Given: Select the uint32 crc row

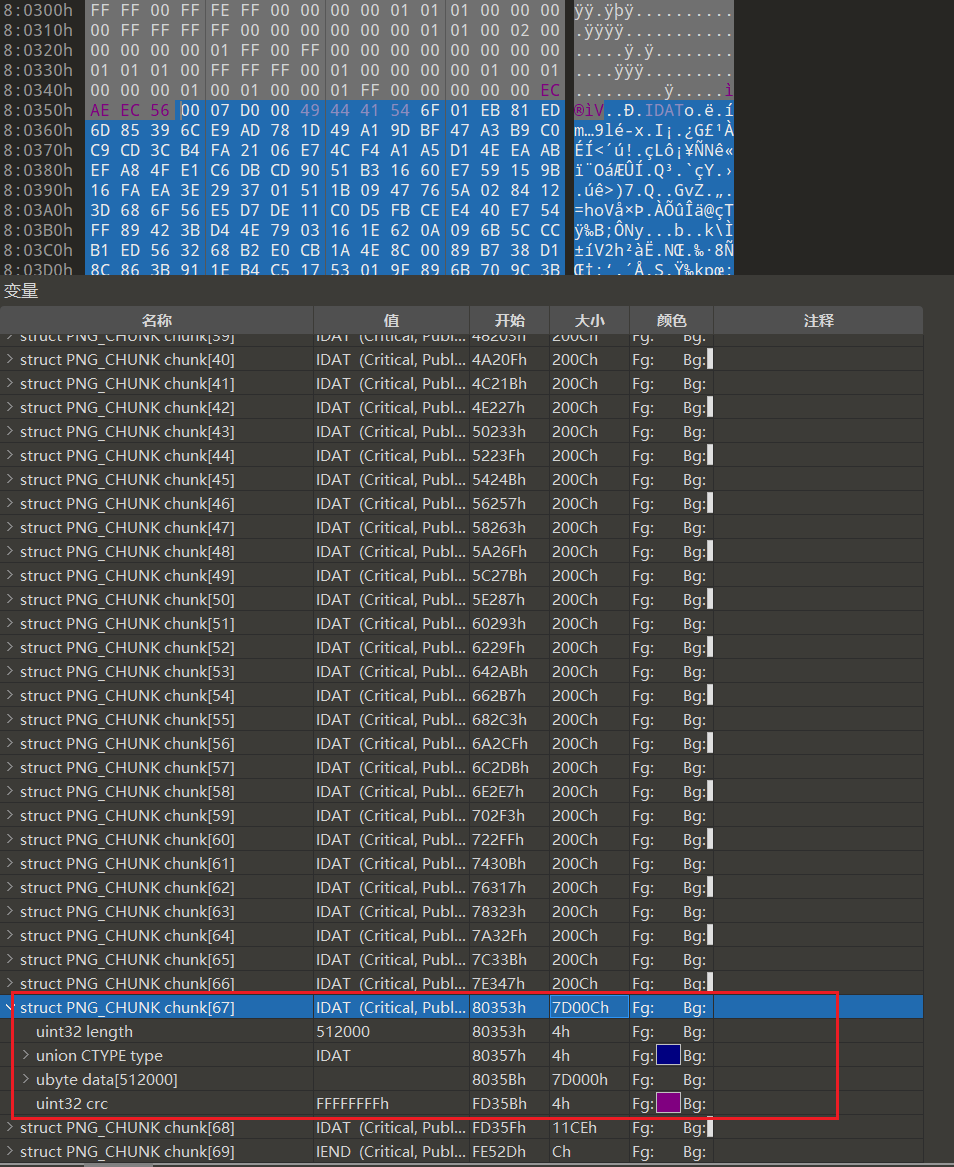Looking at the screenshot, I should pos(461,1103).
